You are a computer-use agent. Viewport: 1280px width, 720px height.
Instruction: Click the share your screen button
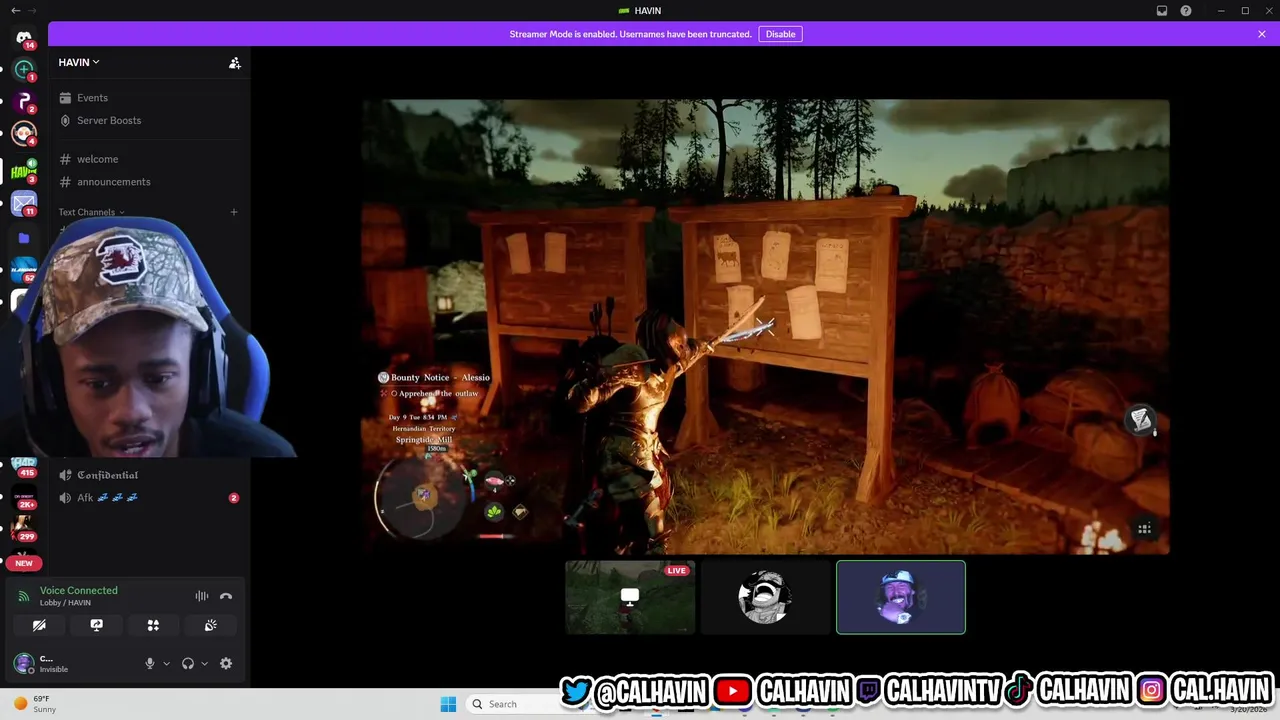(96, 625)
